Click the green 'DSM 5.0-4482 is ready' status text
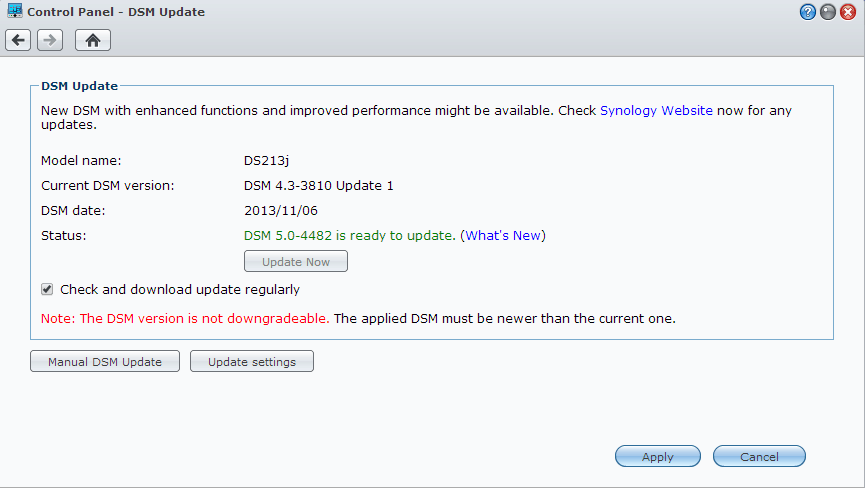Screen dimensions: 865x488 [350, 236]
